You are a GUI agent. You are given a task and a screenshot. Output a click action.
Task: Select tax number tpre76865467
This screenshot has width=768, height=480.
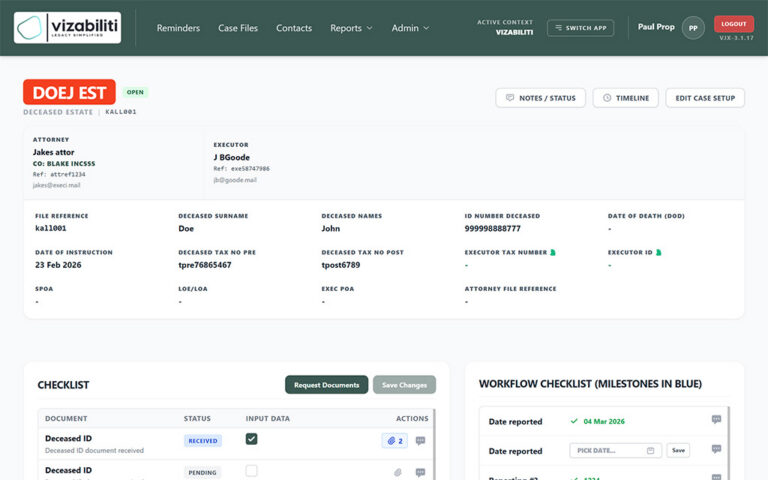click(205, 265)
